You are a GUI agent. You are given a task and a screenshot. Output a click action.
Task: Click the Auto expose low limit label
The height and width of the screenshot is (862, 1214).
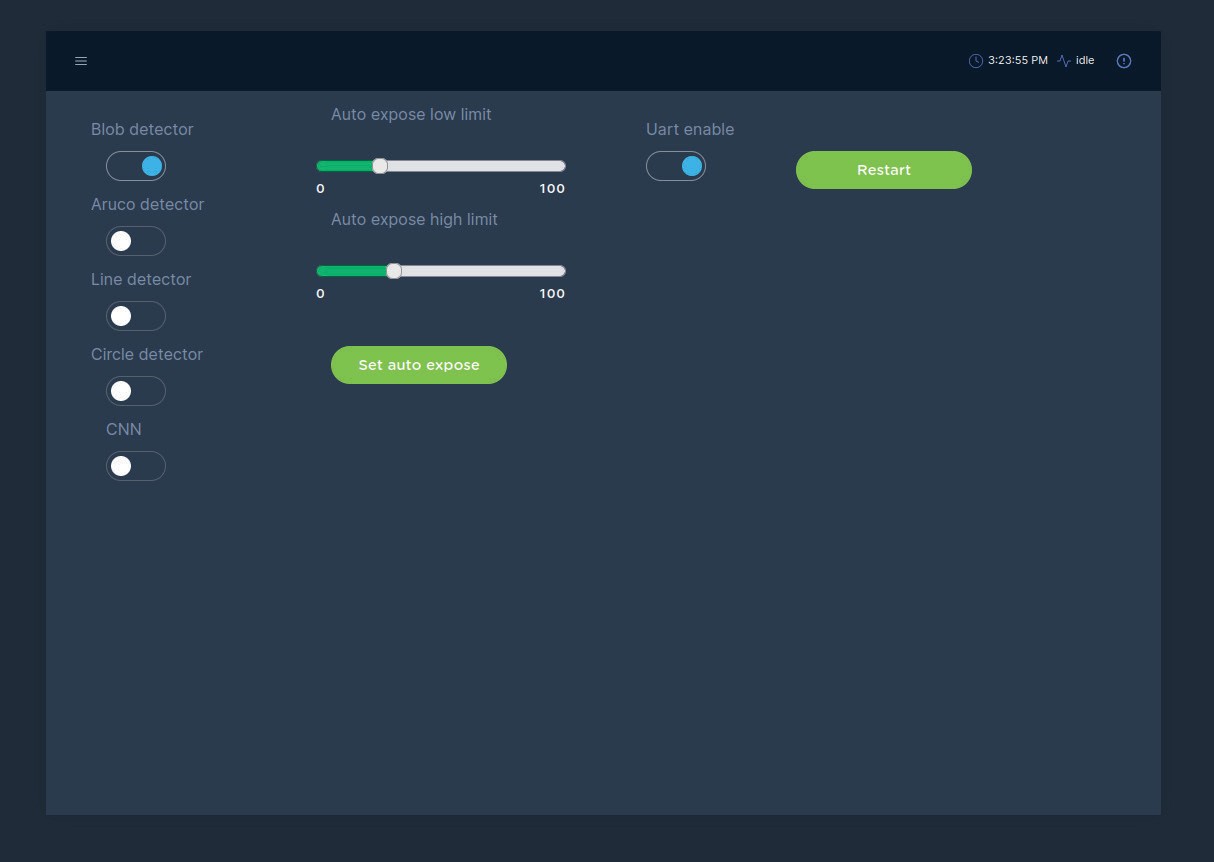click(411, 114)
